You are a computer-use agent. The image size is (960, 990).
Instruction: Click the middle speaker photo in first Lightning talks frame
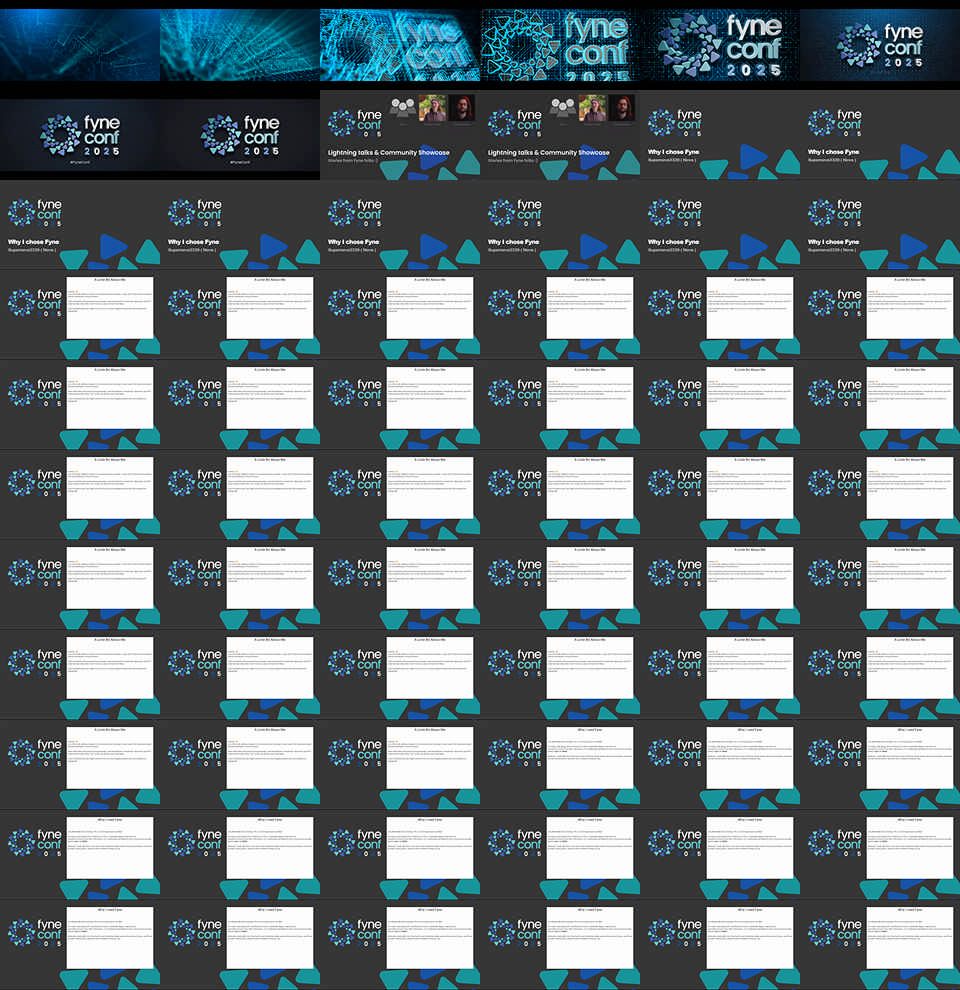pos(433,109)
